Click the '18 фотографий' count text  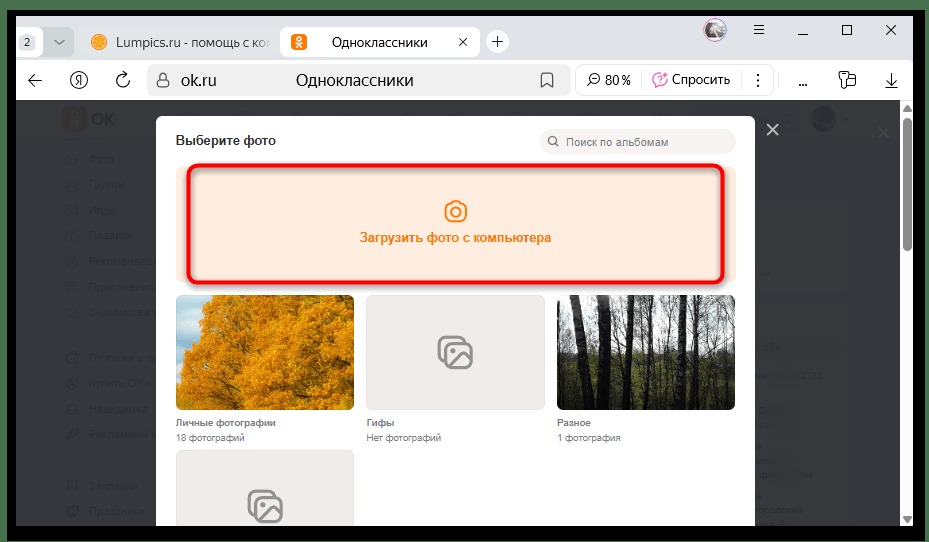coord(210,438)
